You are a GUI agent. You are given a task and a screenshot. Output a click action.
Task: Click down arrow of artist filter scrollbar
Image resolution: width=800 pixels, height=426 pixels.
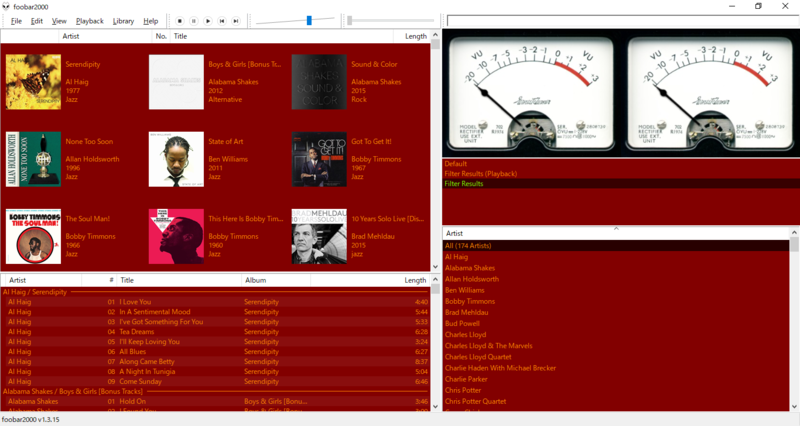point(794,407)
